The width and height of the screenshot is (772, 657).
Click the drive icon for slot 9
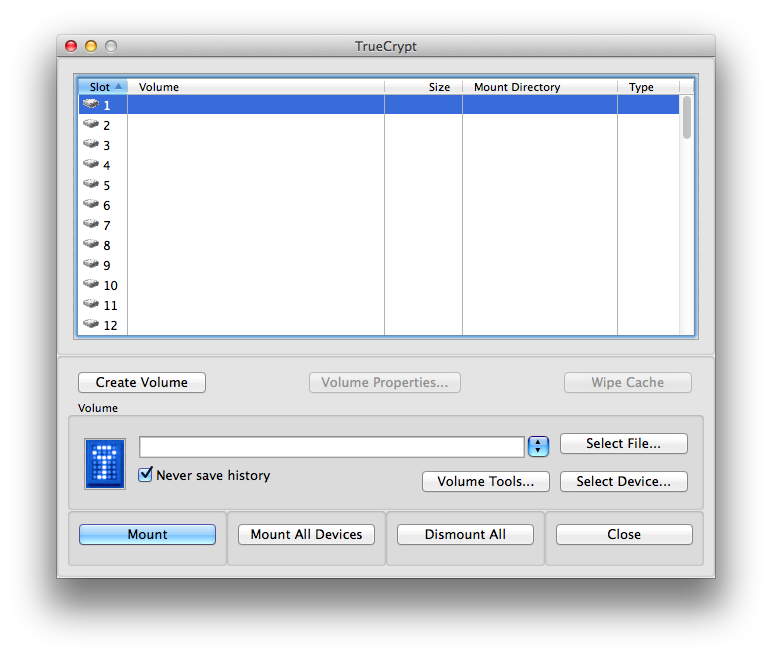tap(91, 263)
